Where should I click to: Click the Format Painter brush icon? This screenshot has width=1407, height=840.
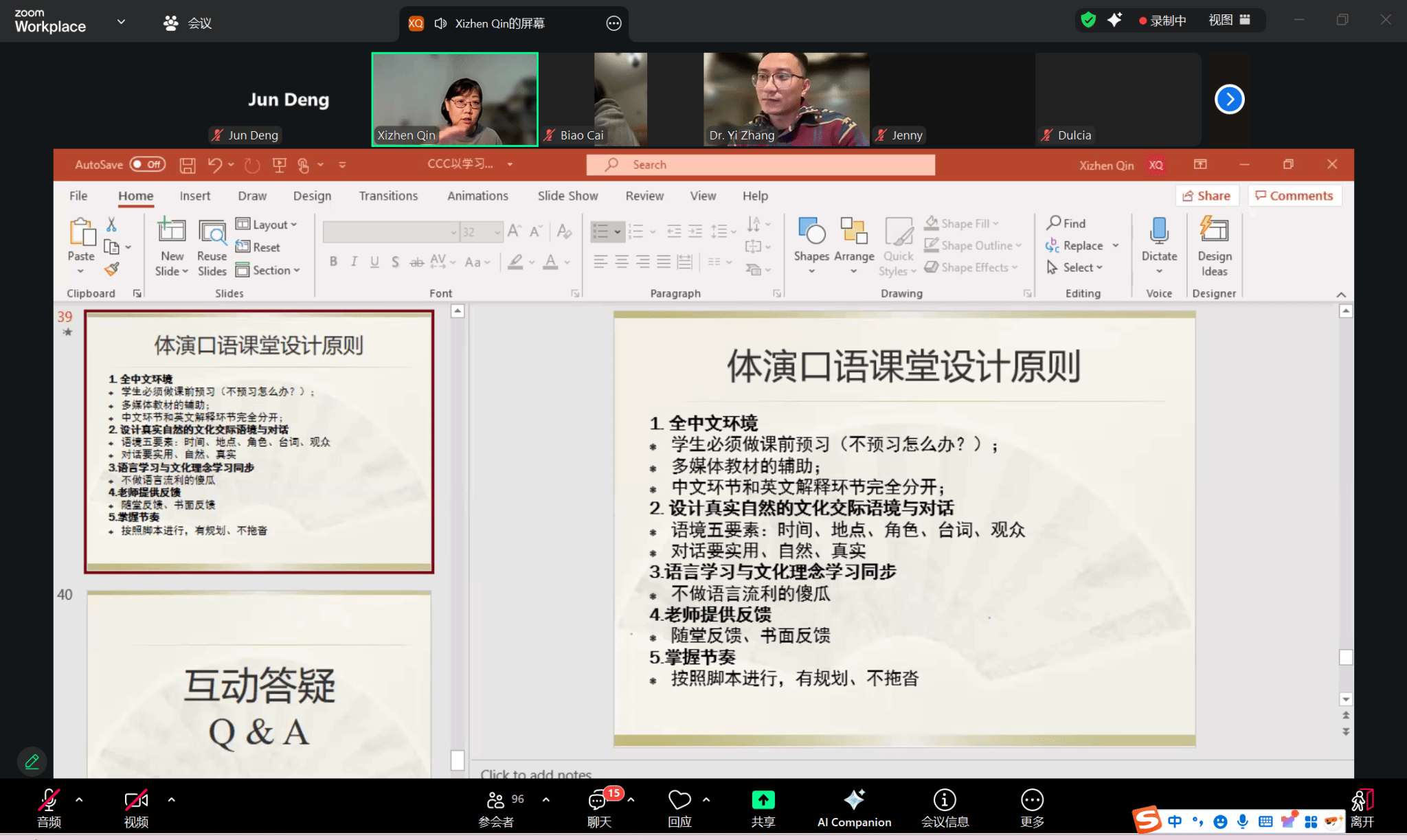click(x=112, y=269)
